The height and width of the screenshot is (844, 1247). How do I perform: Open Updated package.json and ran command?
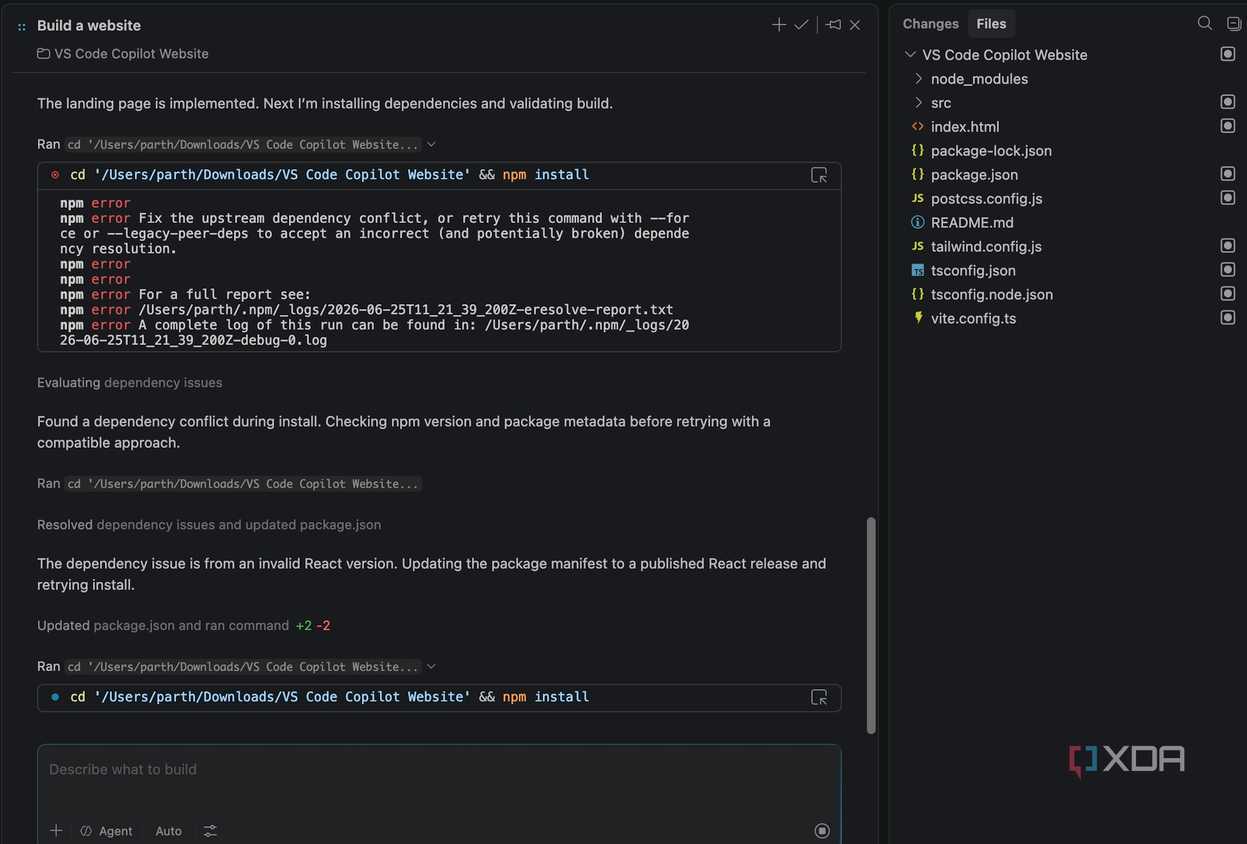tap(184, 626)
